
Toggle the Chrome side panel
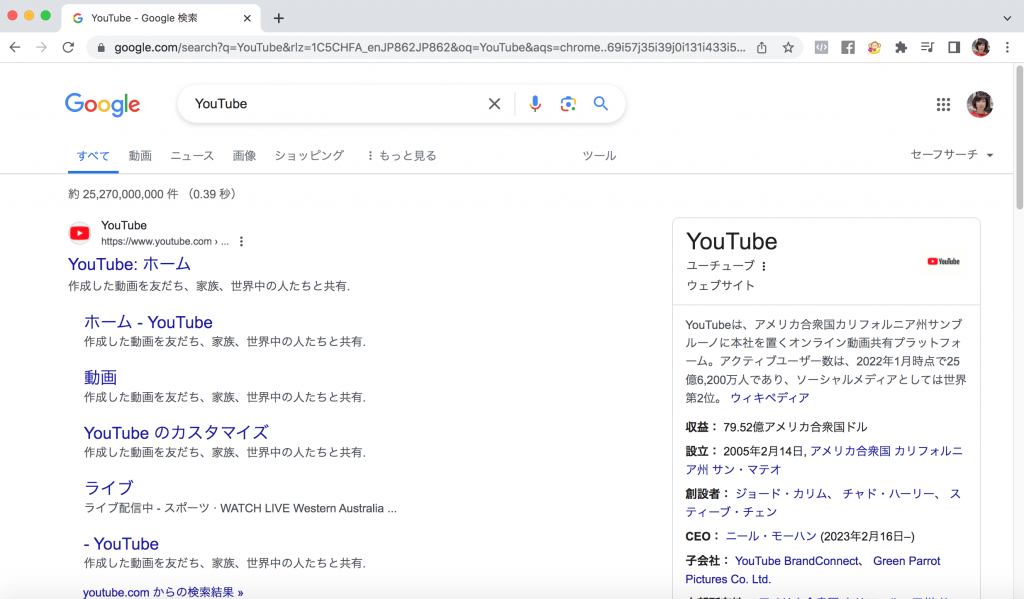pos(954,47)
